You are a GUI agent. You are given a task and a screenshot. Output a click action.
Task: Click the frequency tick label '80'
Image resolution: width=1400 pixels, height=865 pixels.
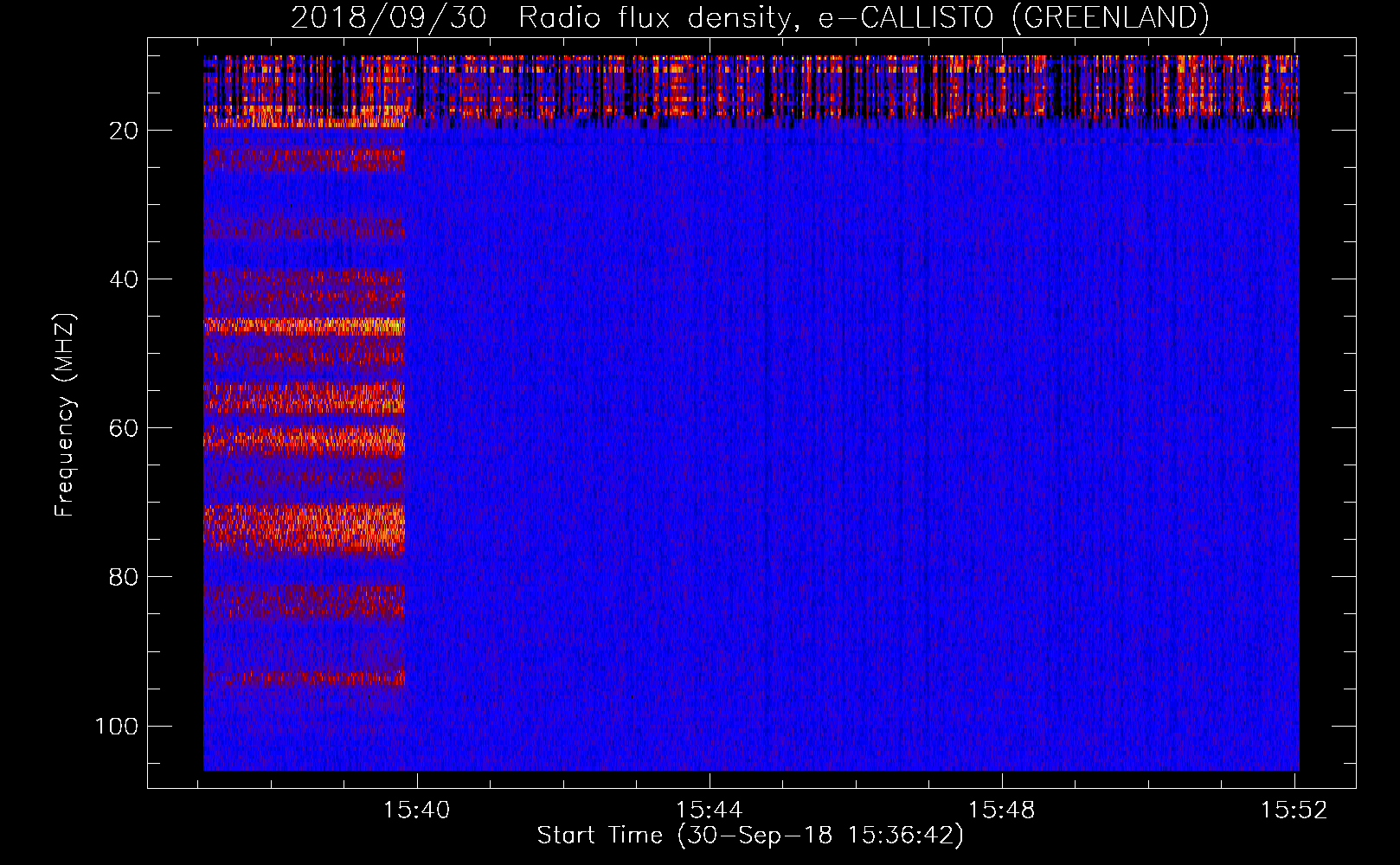pyautogui.click(x=124, y=577)
